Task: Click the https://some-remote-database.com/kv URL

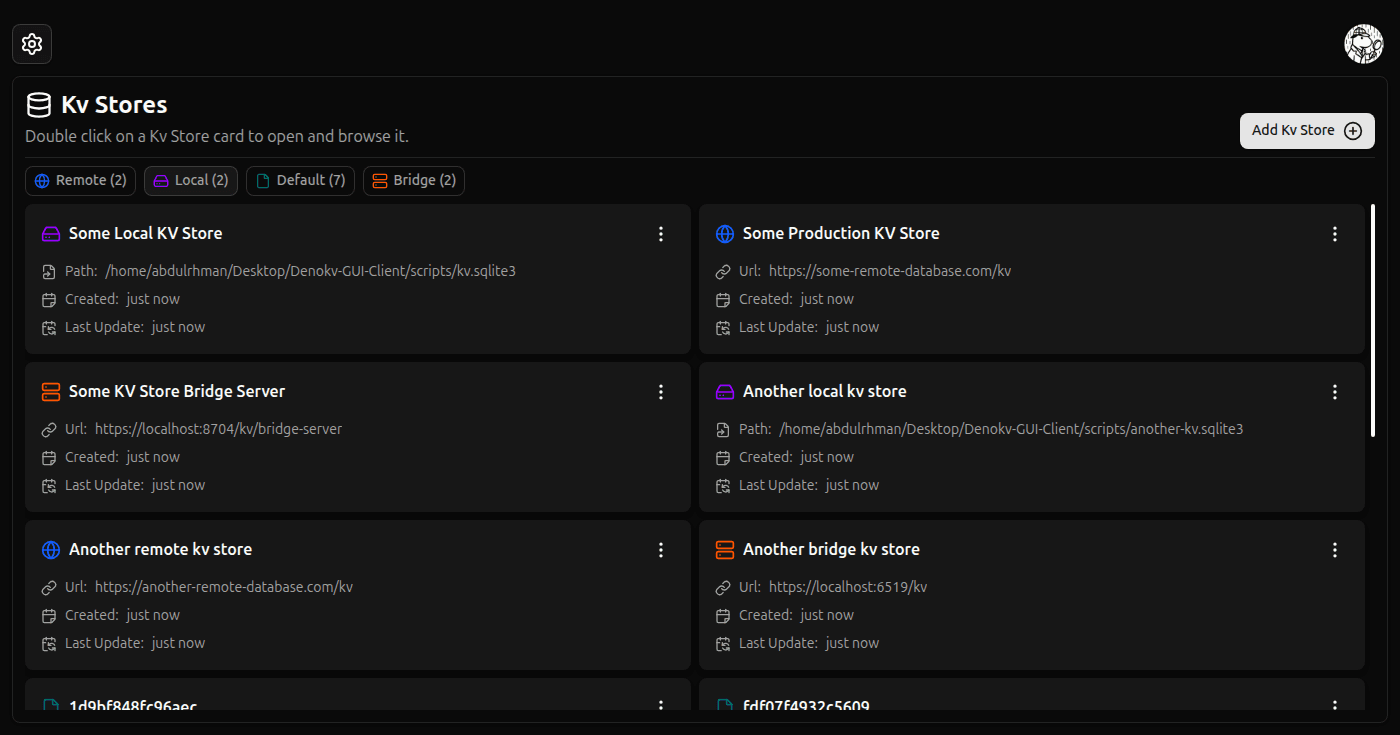Action: pos(890,271)
